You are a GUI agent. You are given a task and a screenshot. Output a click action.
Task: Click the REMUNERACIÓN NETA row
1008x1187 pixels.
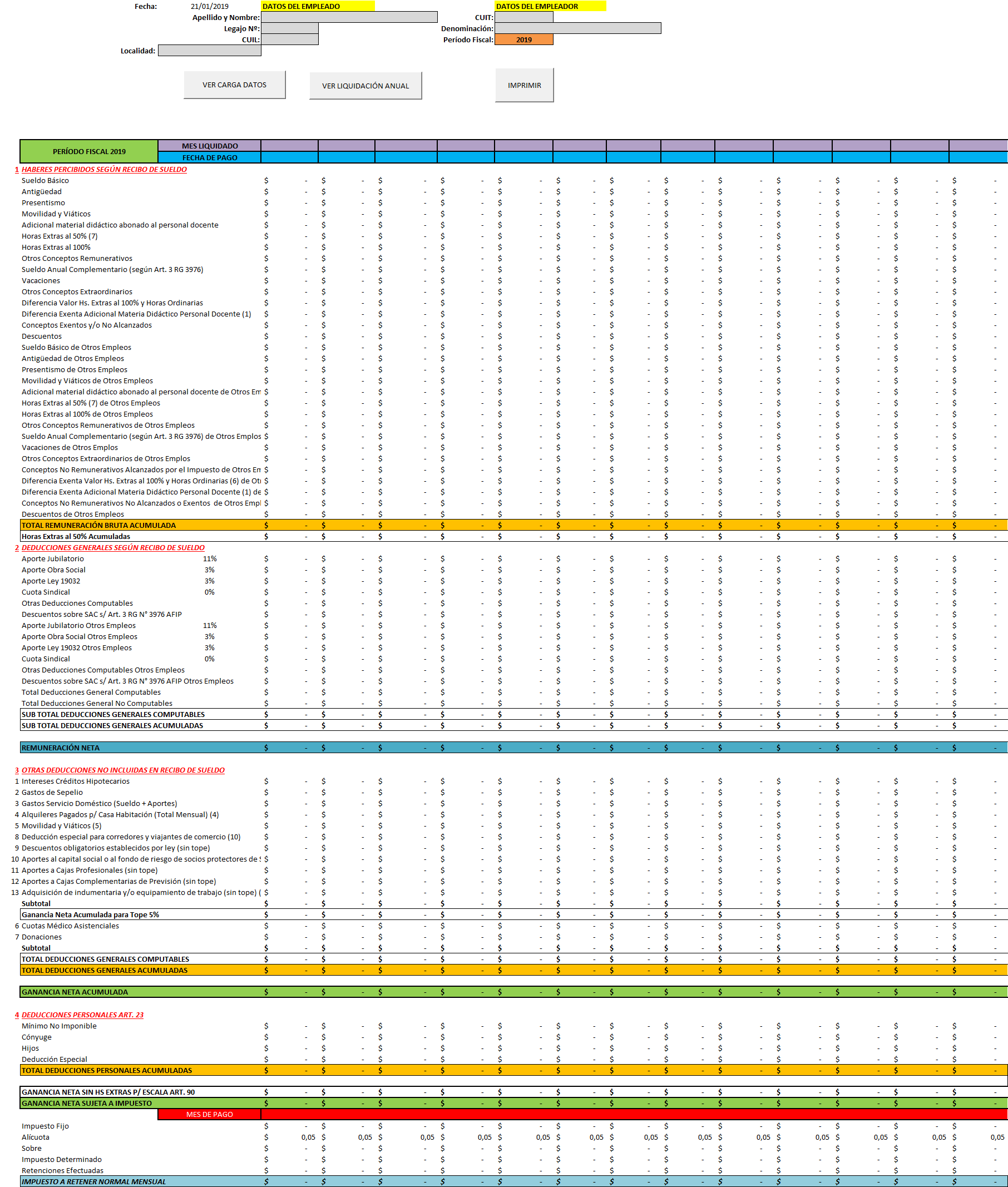point(513,748)
